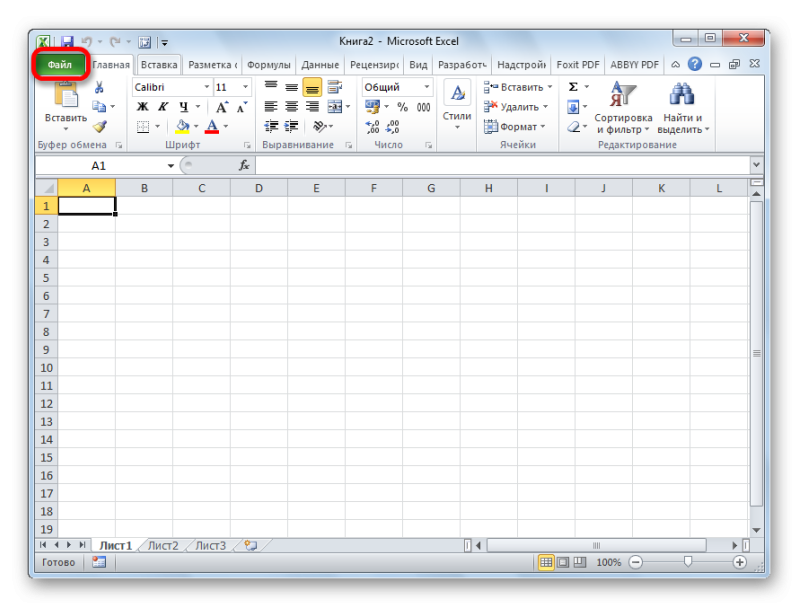
Task: Align text to the left
Action: click(271, 107)
